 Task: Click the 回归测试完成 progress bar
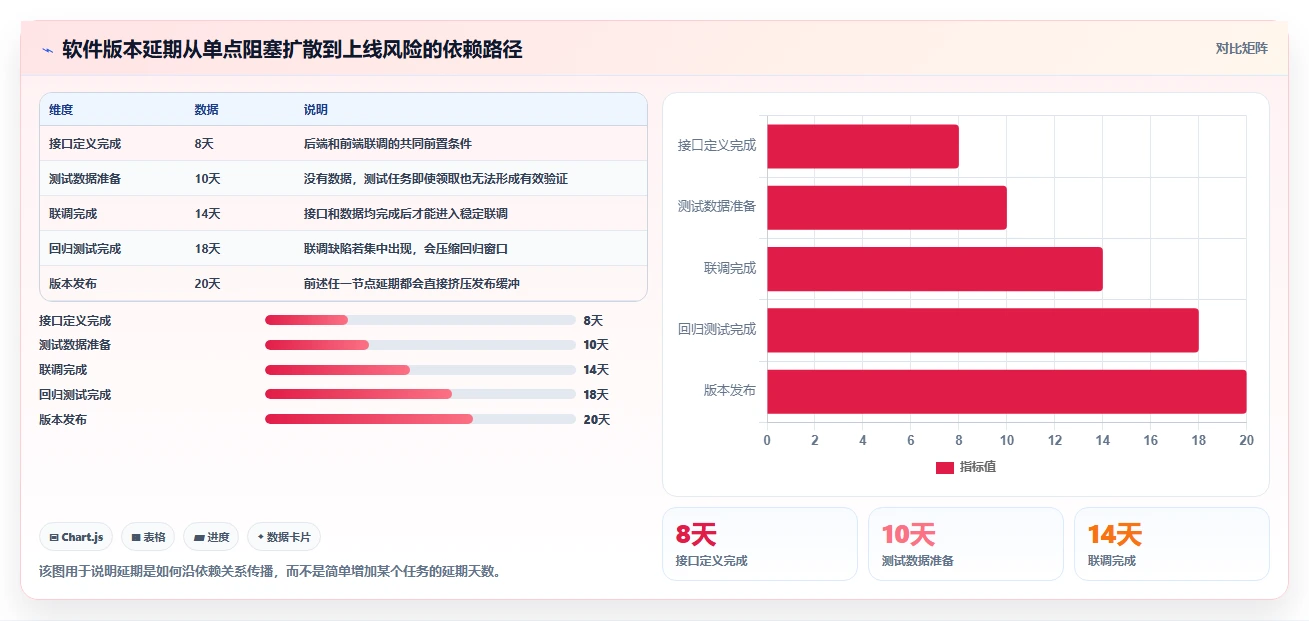(420, 394)
